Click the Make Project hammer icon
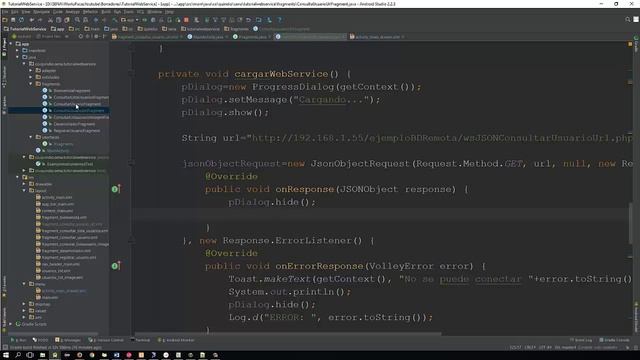The width and height of the screenshot is (640, 360). [115, 20]
